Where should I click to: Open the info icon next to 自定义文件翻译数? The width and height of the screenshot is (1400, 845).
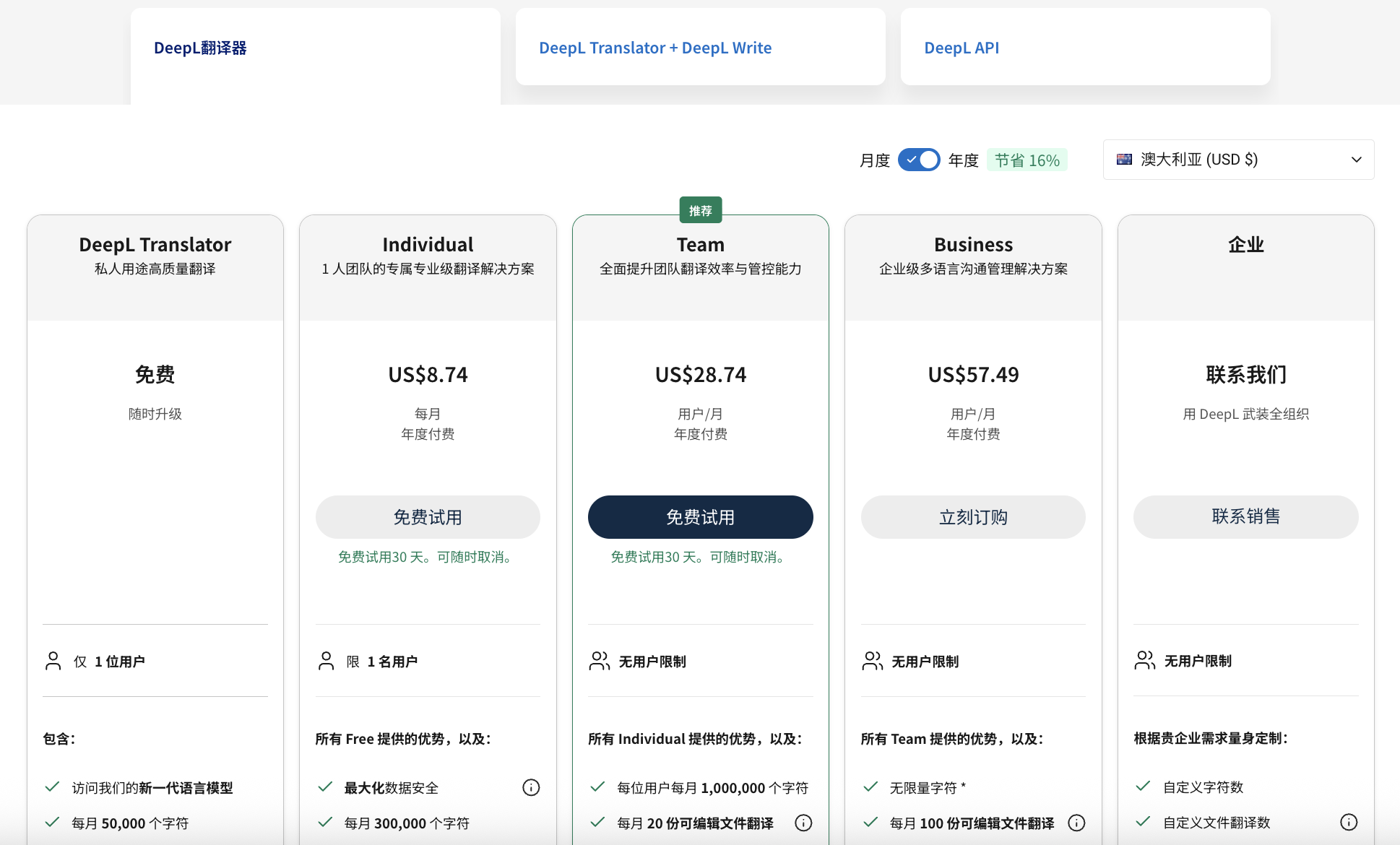coord(1349,822)
